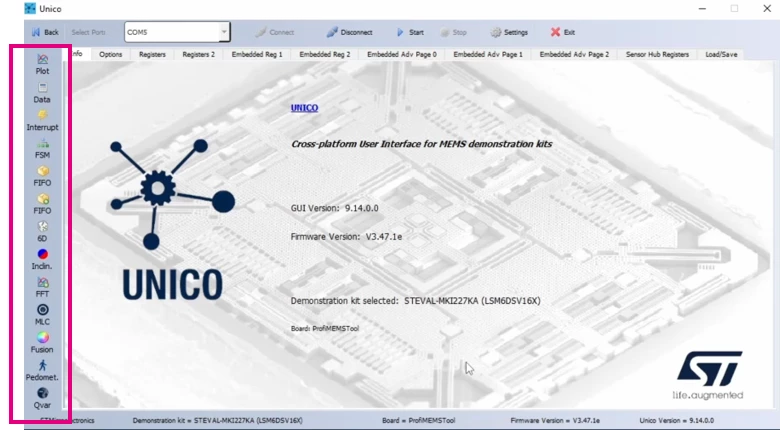
Task: Close the Unico window
Action: tap(767, 8)
